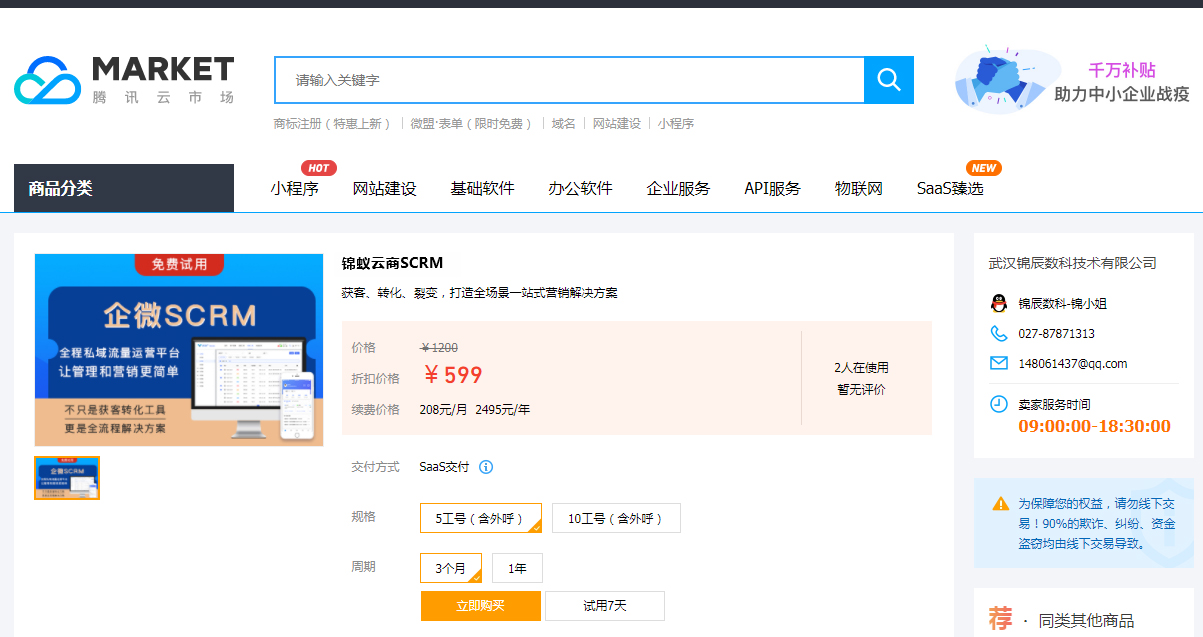Select the small product thumbnail
The image size is (1203, 637).
pos(67,478)
